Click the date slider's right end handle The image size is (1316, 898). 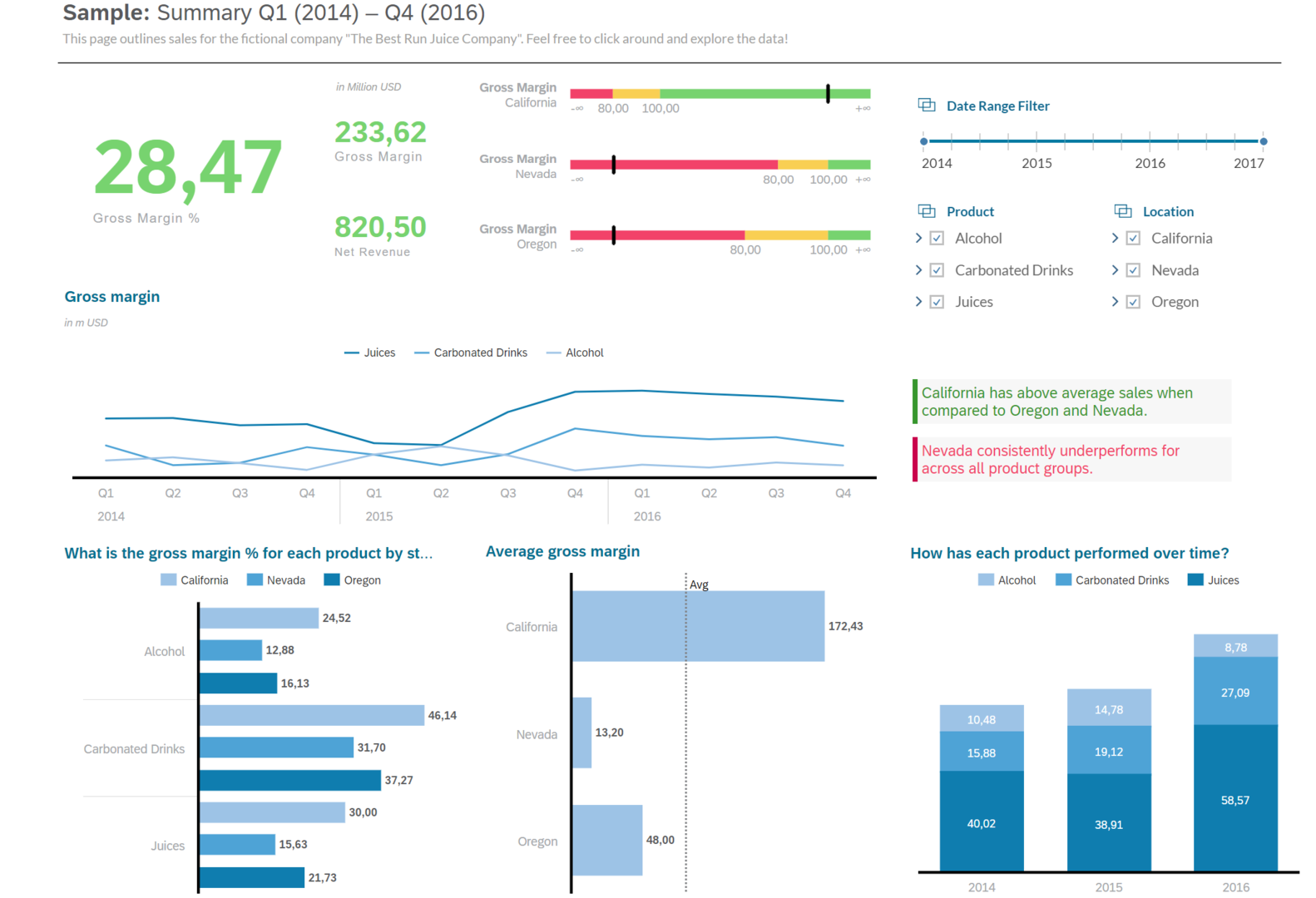tap(1264, 141)
